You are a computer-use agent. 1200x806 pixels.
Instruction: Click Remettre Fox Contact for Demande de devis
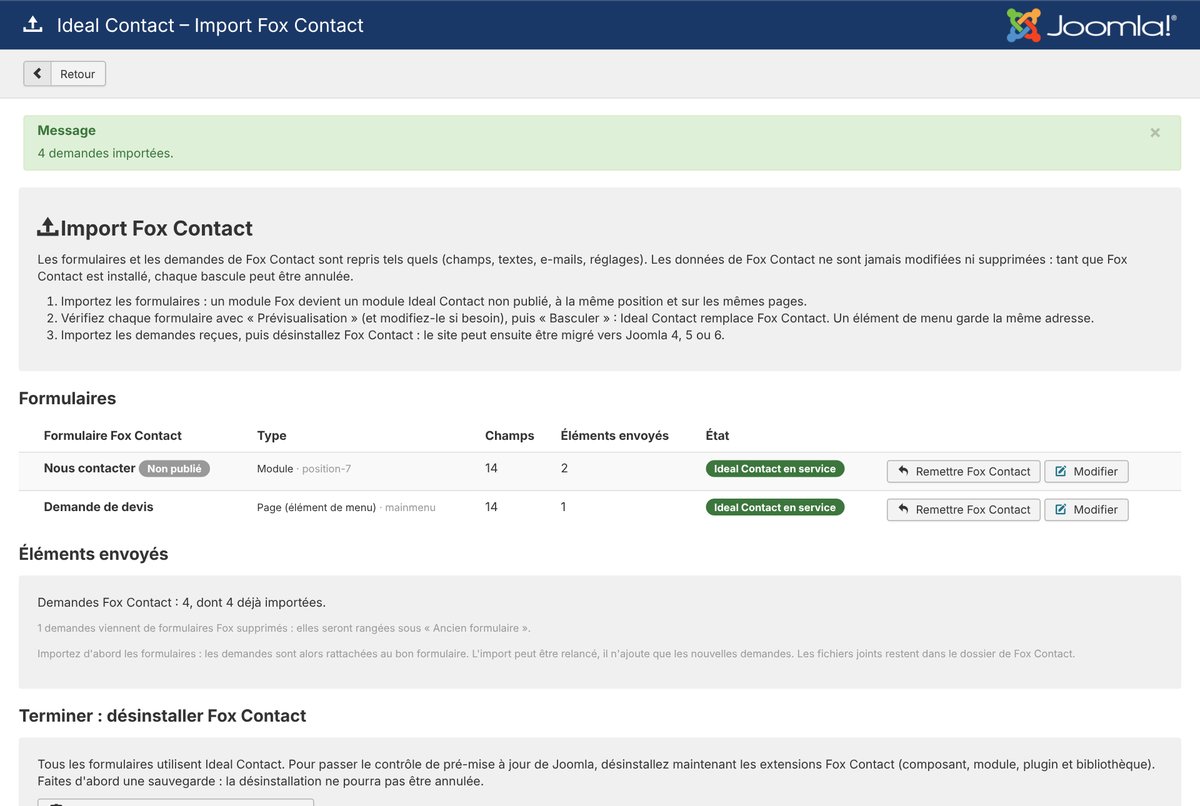963,509
